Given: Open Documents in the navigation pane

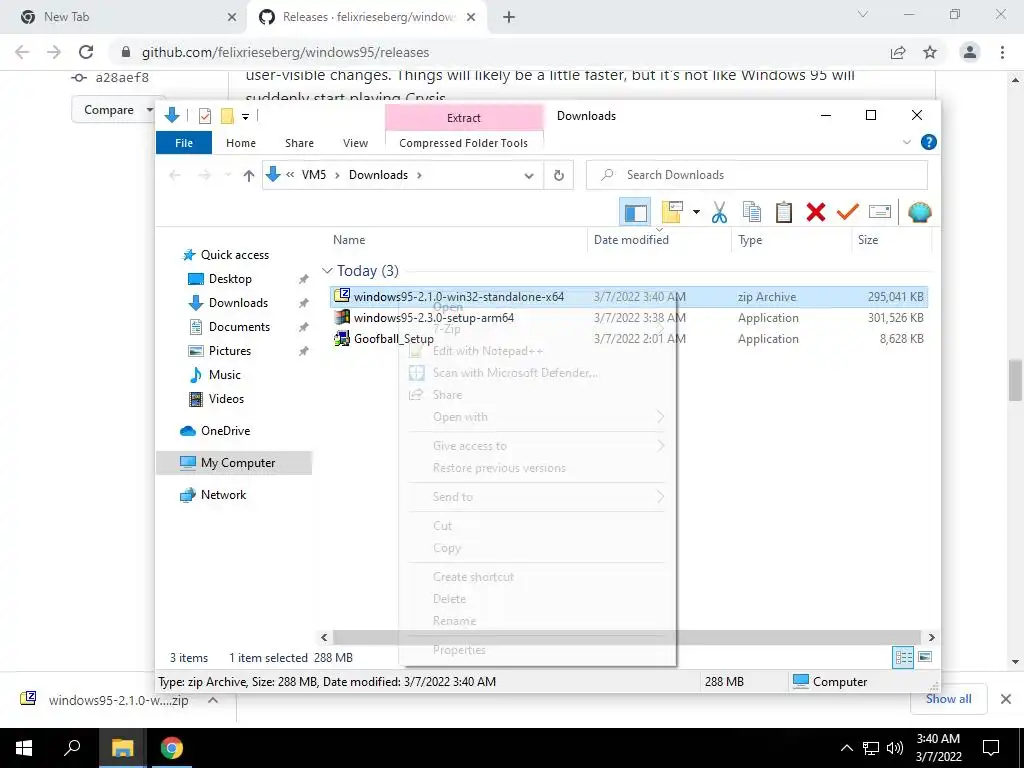Looking at the screenshot, I should coord(239,327).
